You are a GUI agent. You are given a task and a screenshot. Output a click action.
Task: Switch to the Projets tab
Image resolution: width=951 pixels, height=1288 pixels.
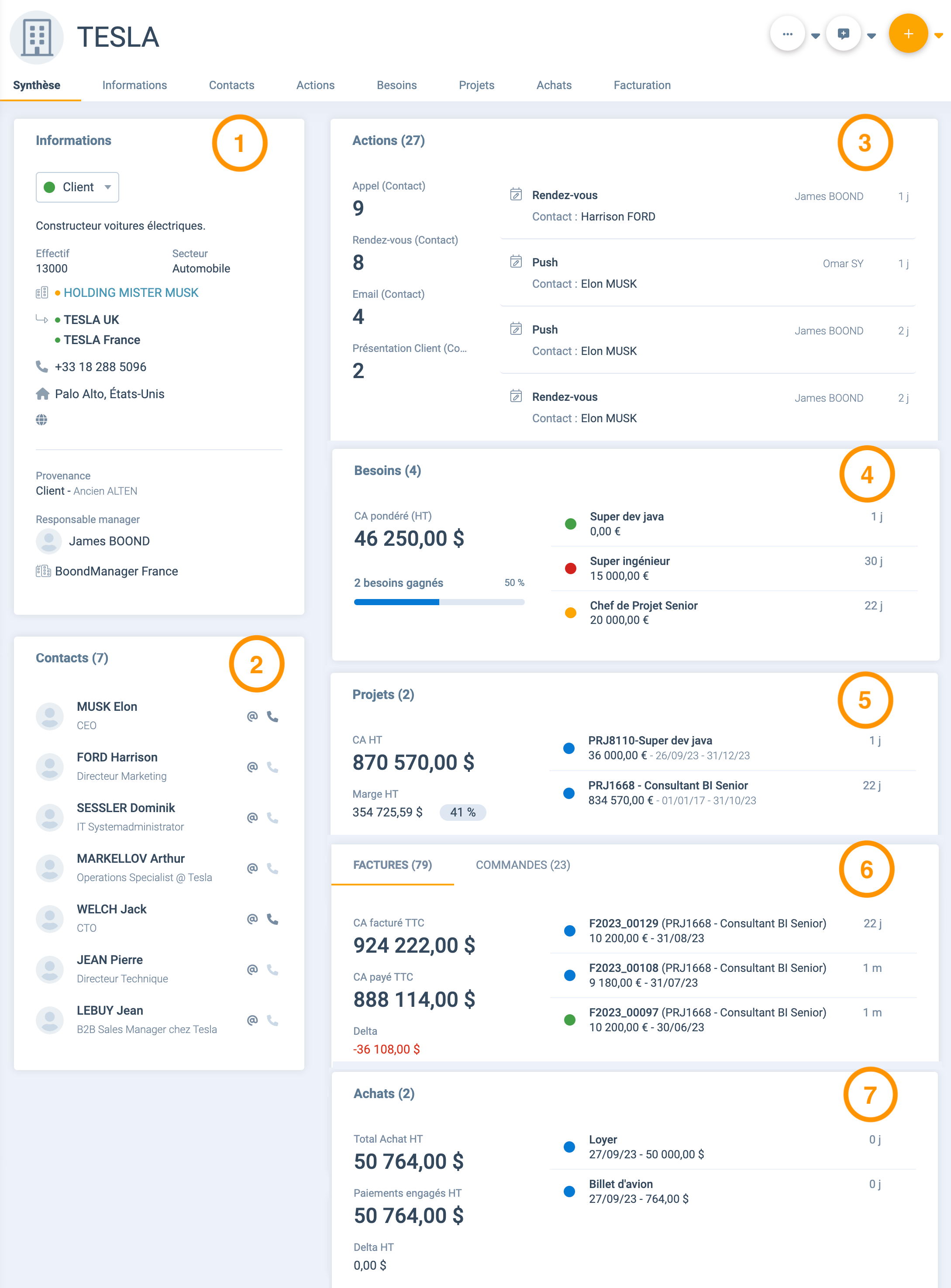pos(477,85)
